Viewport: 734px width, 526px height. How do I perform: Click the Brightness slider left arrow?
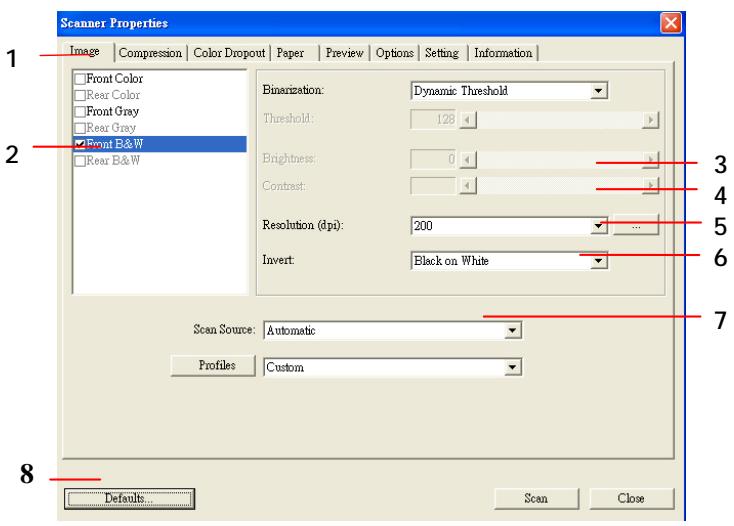(468, 160)
